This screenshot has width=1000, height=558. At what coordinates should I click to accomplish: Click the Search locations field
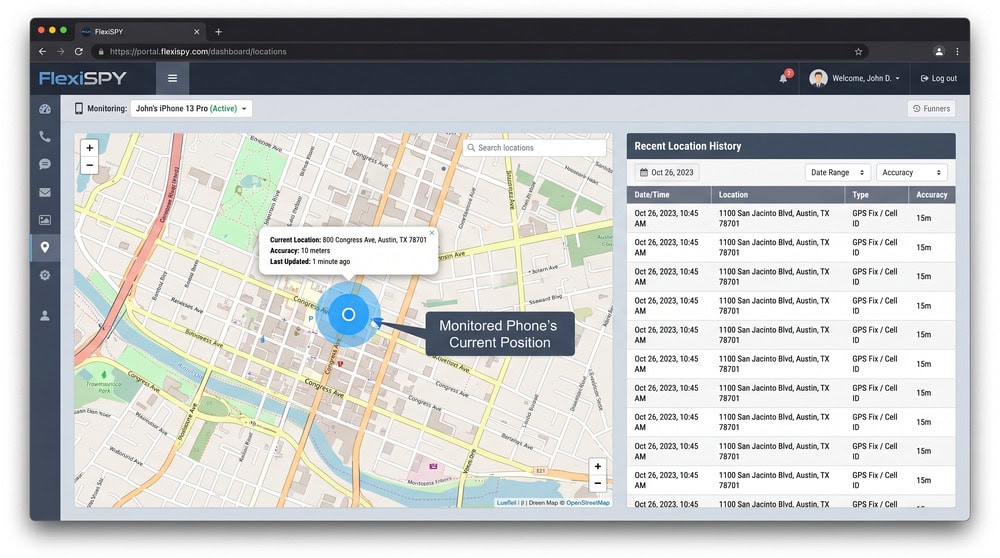[x=534, y=147]
